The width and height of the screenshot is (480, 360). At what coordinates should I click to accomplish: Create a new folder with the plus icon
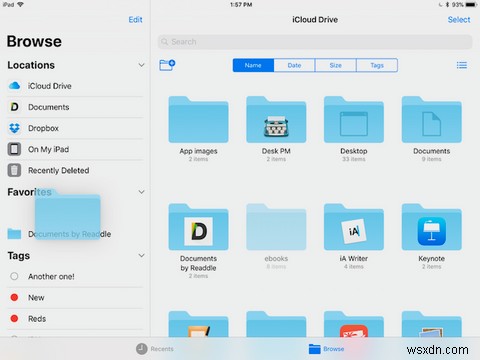pyautogui.click(x=167, y=65)
